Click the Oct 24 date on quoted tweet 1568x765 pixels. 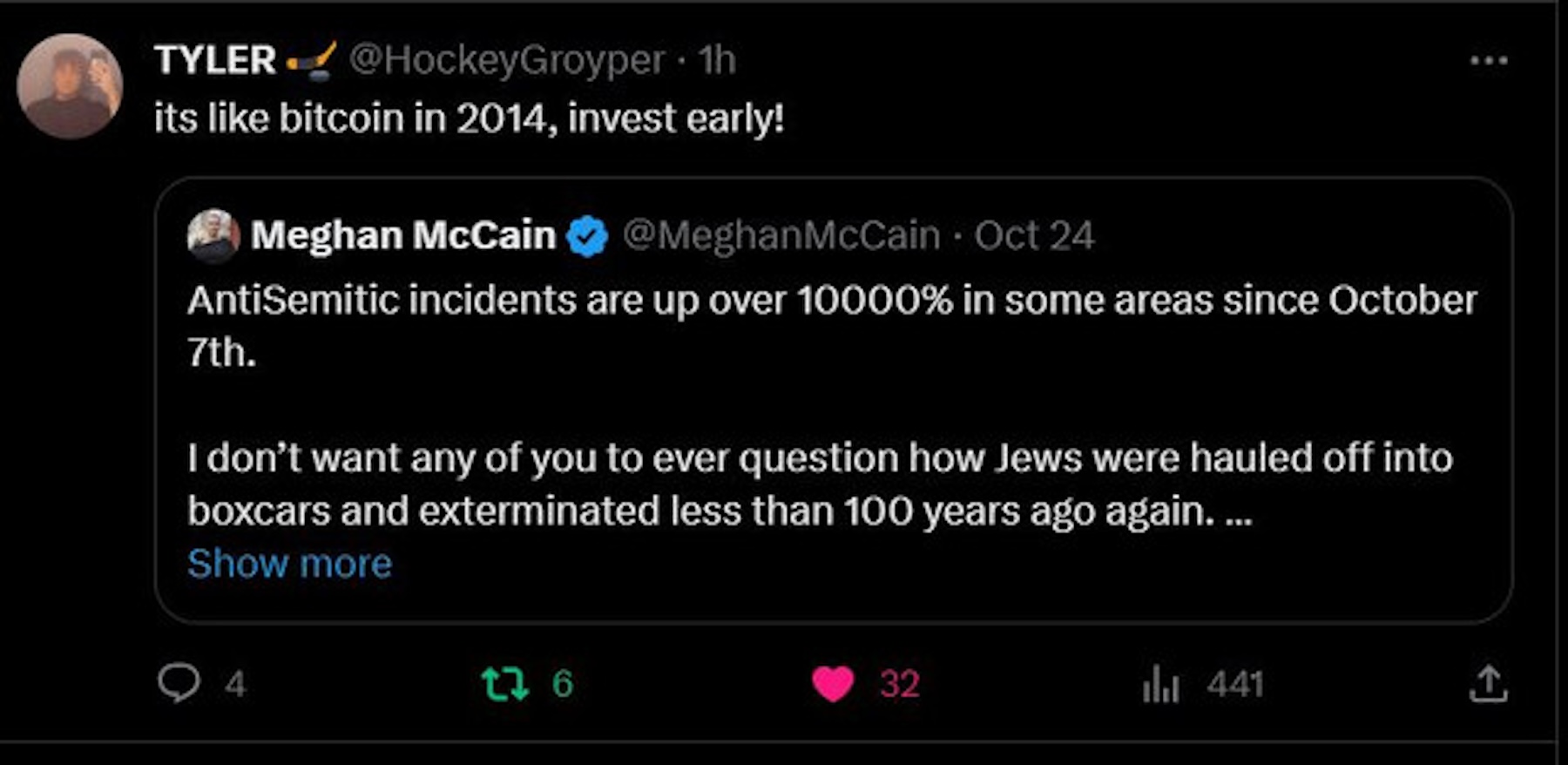pos(1034,235)
